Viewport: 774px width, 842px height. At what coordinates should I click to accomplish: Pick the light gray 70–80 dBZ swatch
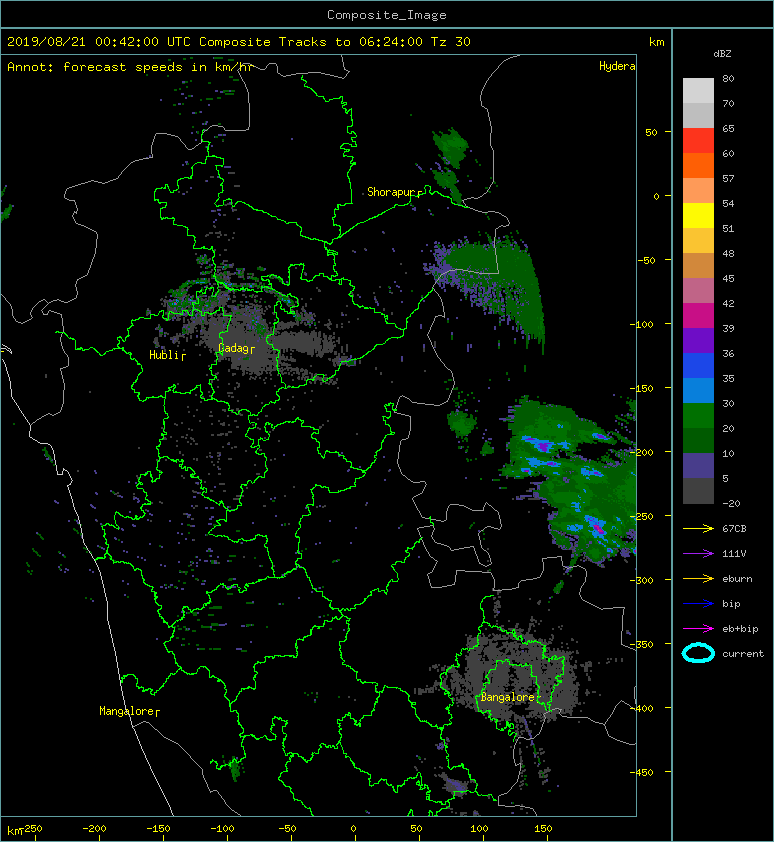(698, 90)
